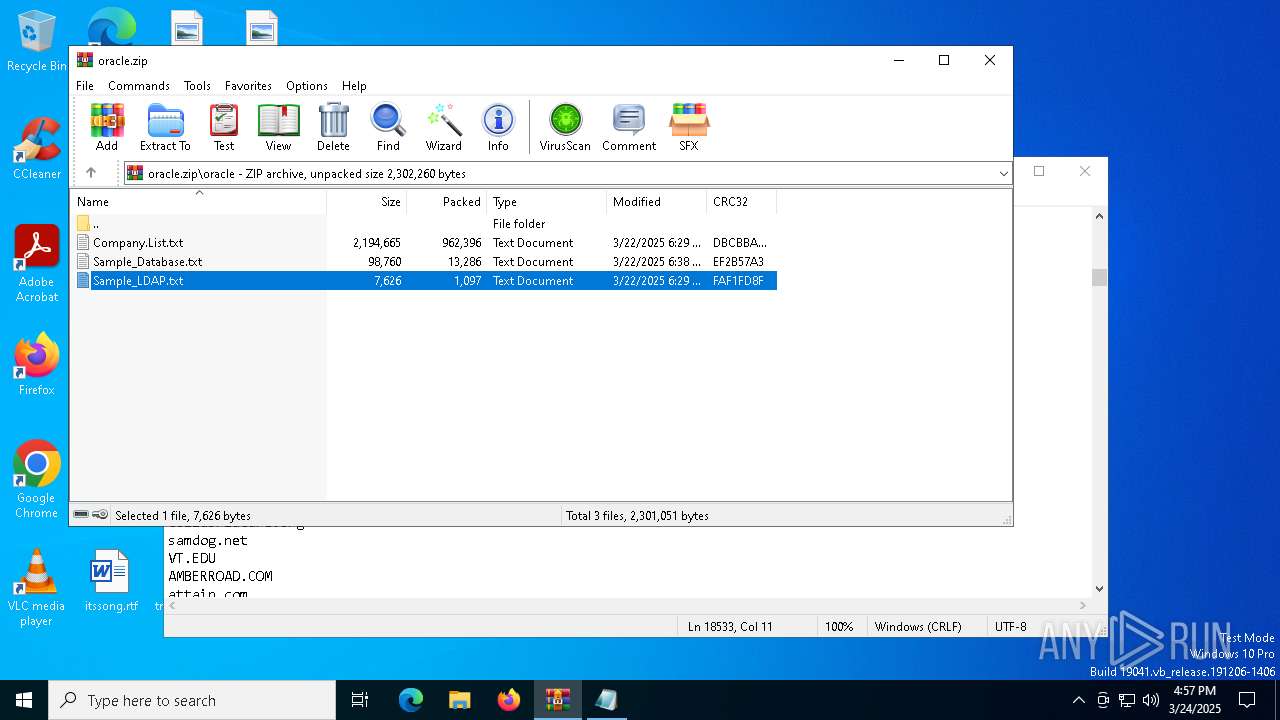The image size is (1280, 720).
Task: Show hidden system tray icons chevron
Action: click(x=1078, y=700)
